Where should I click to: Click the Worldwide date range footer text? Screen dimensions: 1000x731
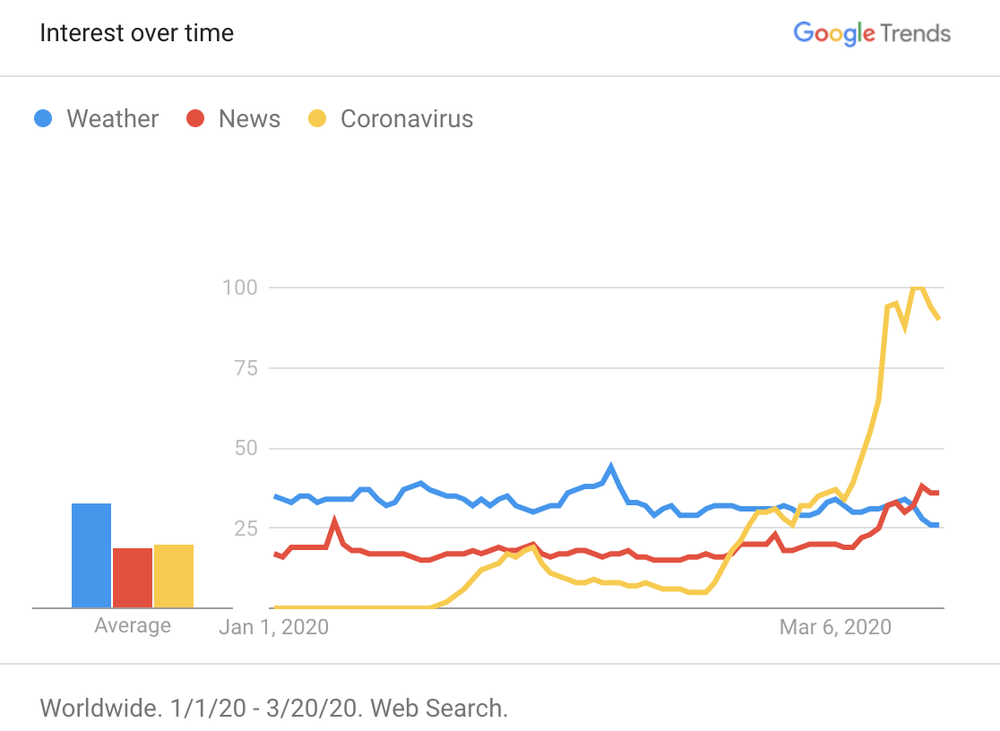coord(274,709)
